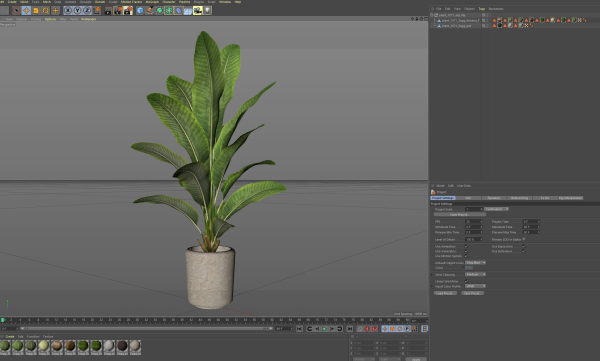
Task: Open the floor environment objects icon
Action: click(x=188, y=10)
